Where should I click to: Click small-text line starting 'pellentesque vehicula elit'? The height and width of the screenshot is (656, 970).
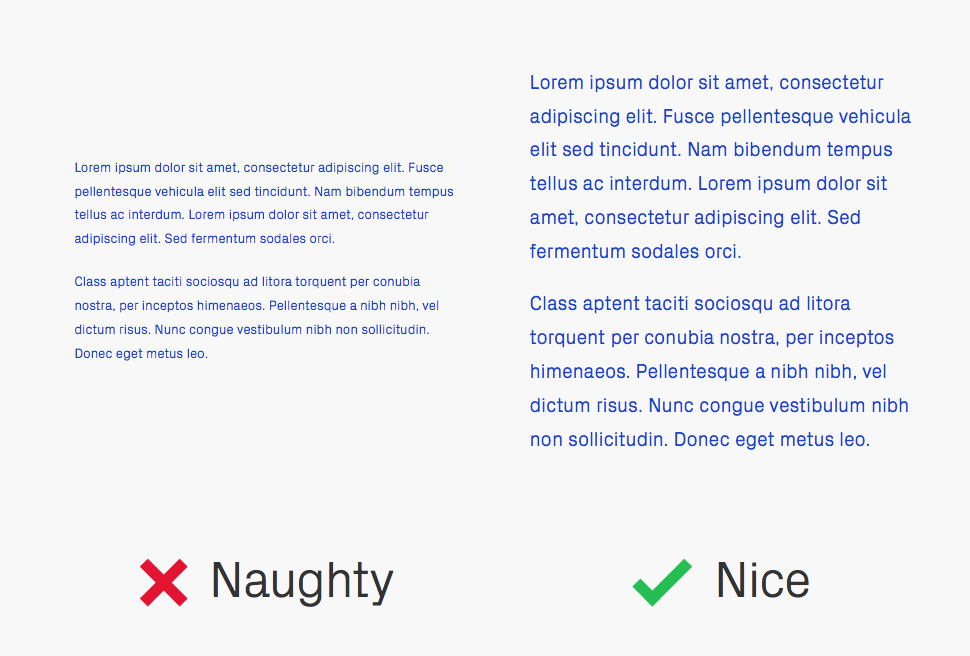[264, 192]
